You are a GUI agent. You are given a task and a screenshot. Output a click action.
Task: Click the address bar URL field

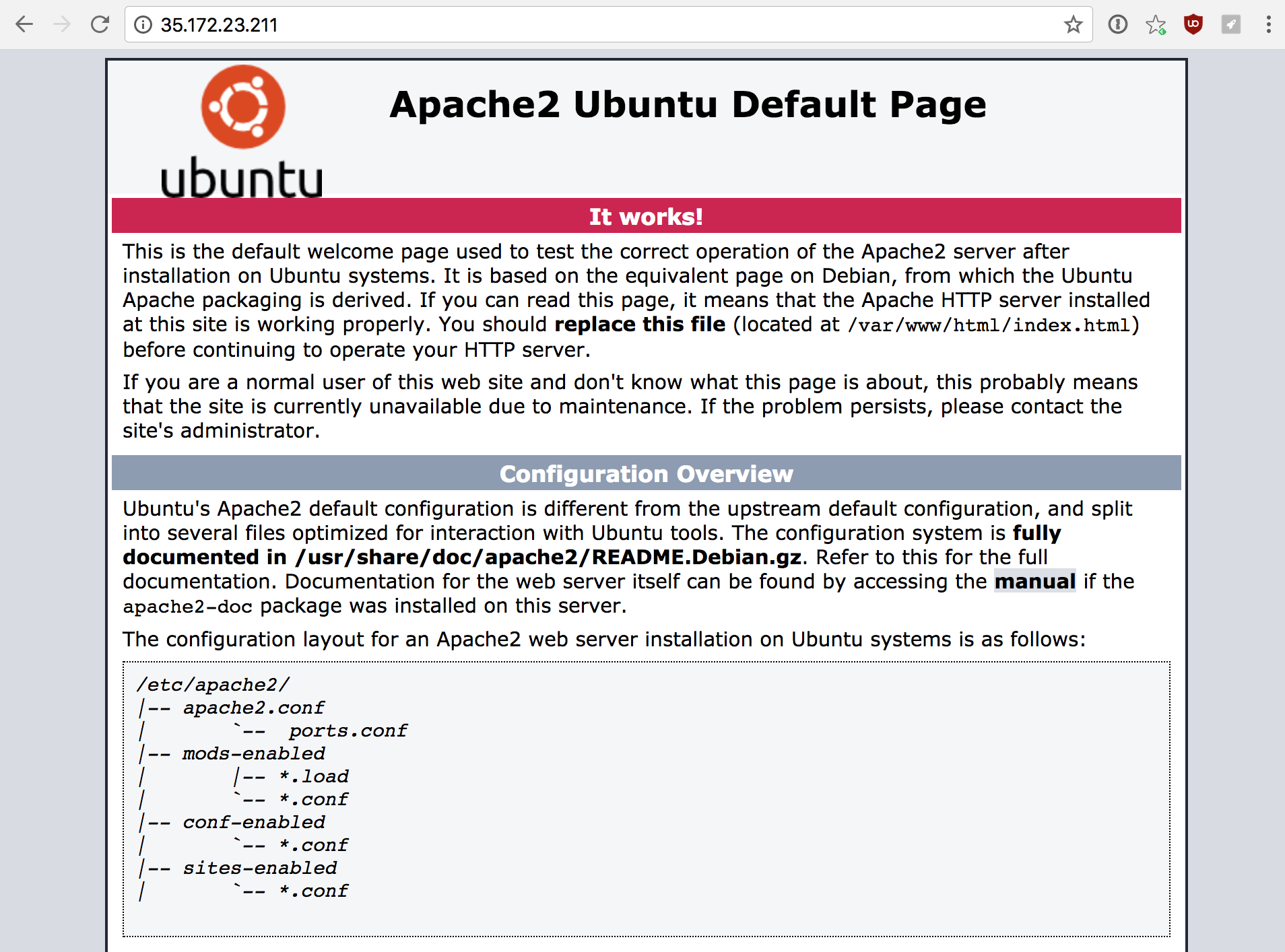pyautogui.click(x=539, y=25)
